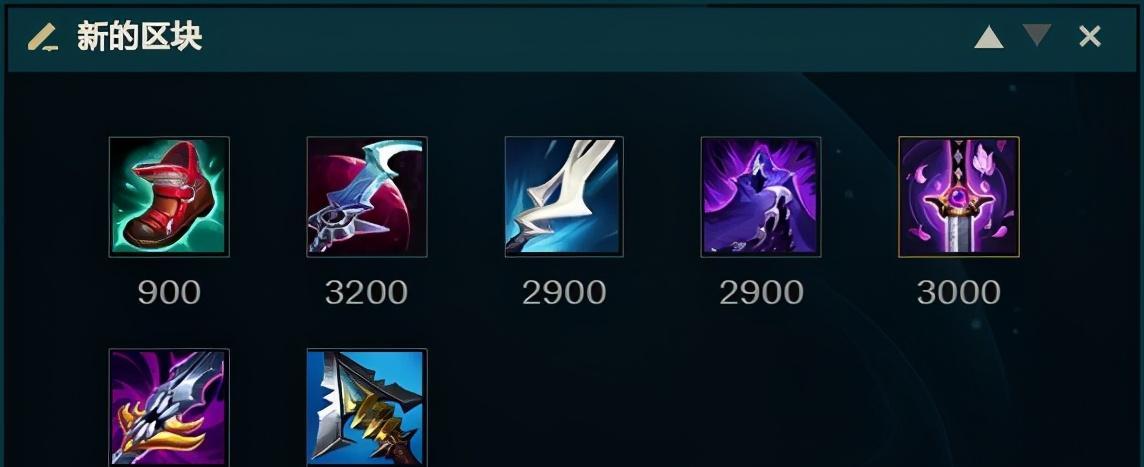The width and height of the screenshot is (1144, 467).
Task: Click the pencil rename icon beside 新的区块
Action: coord(43,36)
